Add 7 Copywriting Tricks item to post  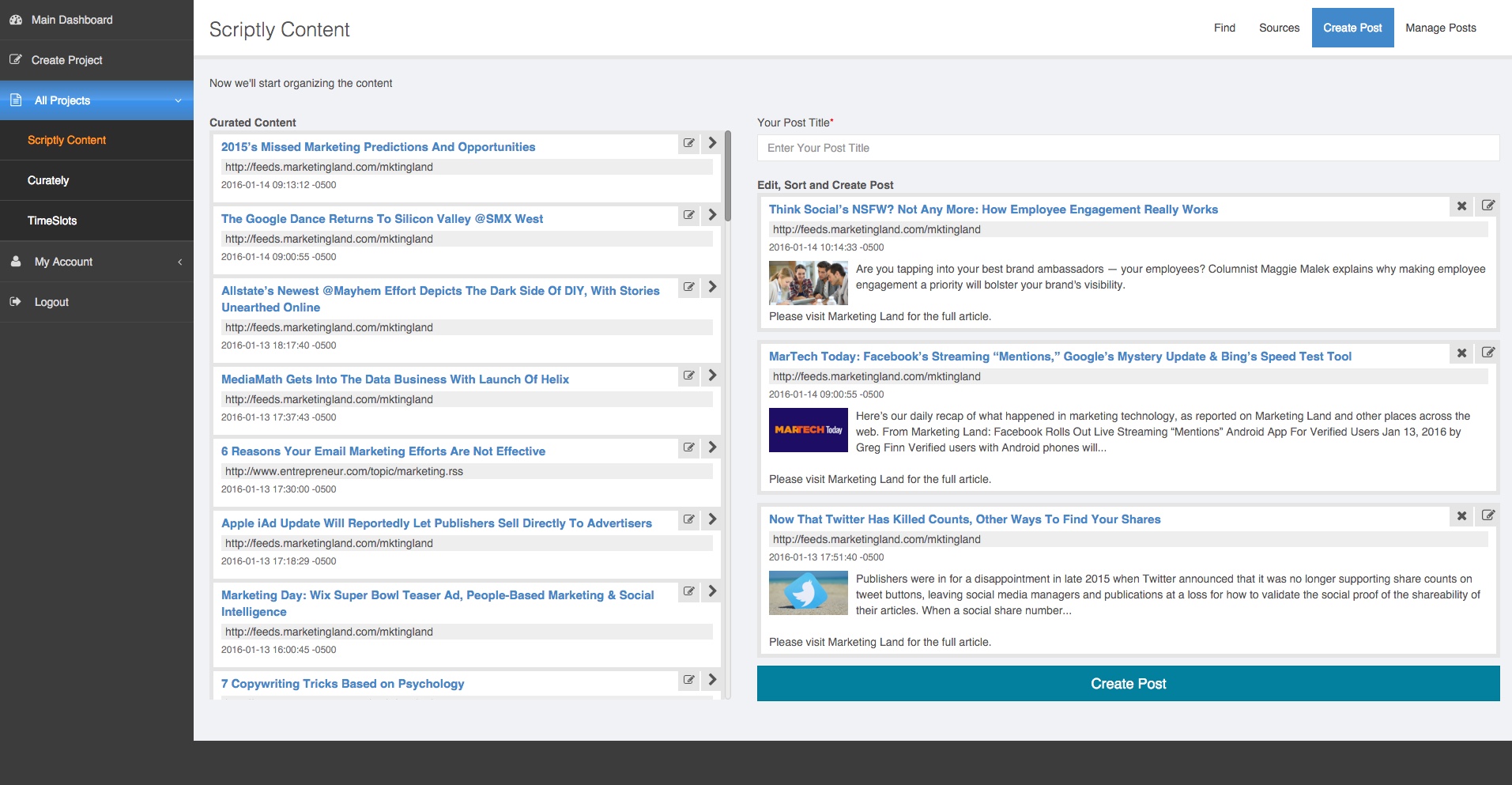[x=712, y=680]
